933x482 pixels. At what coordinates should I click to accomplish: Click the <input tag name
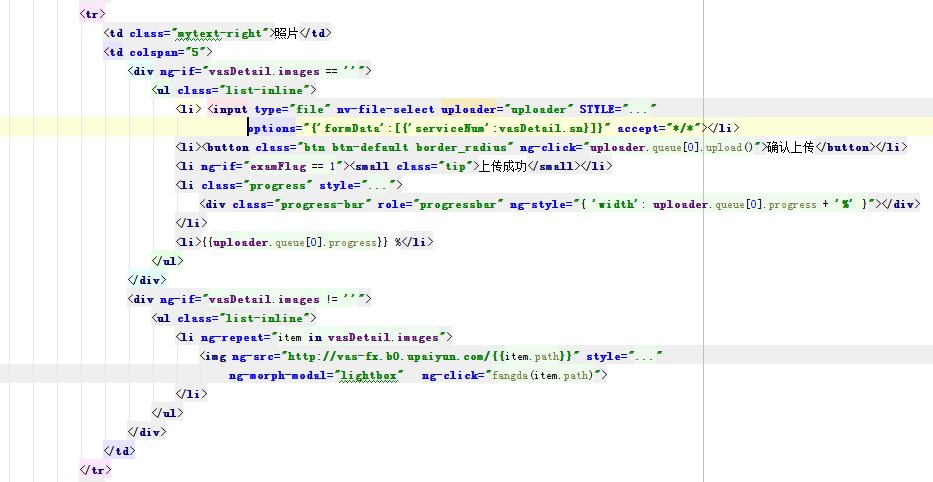(x=227, y=109)
